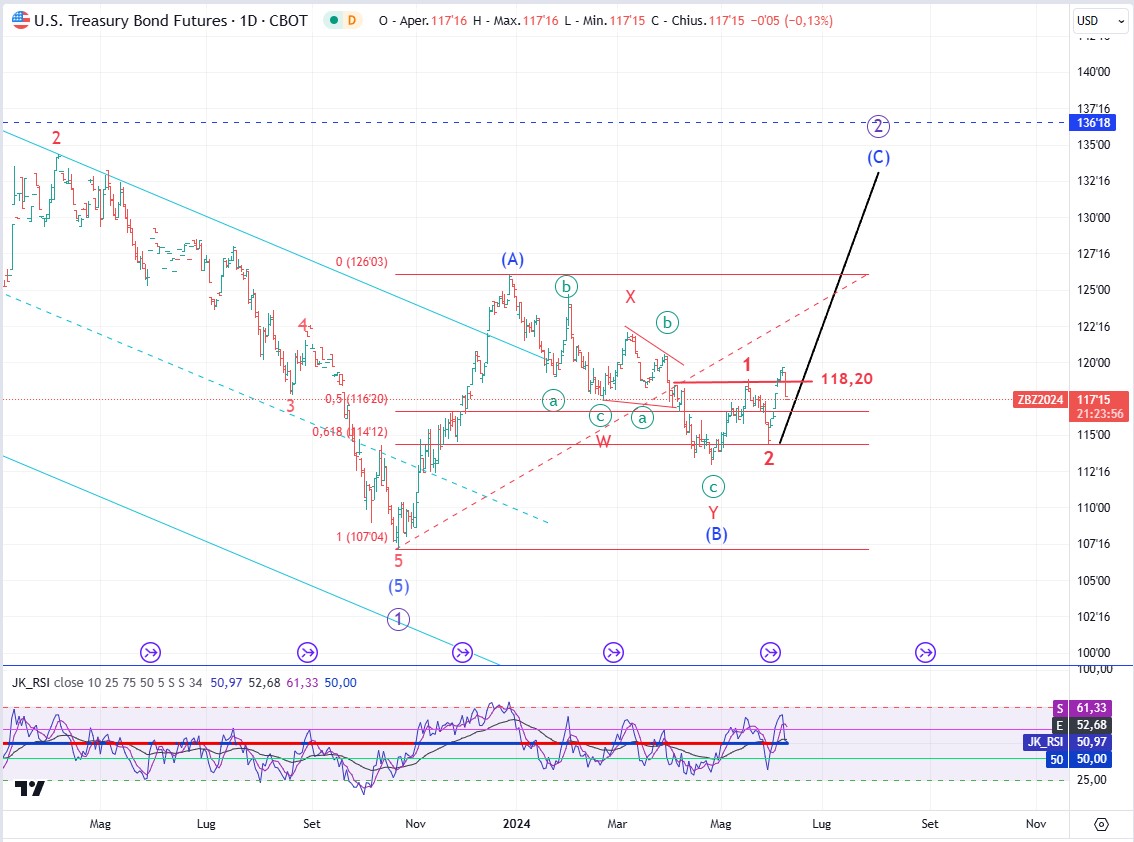Click the contract event marker above Set 2024

coord(926,652)
